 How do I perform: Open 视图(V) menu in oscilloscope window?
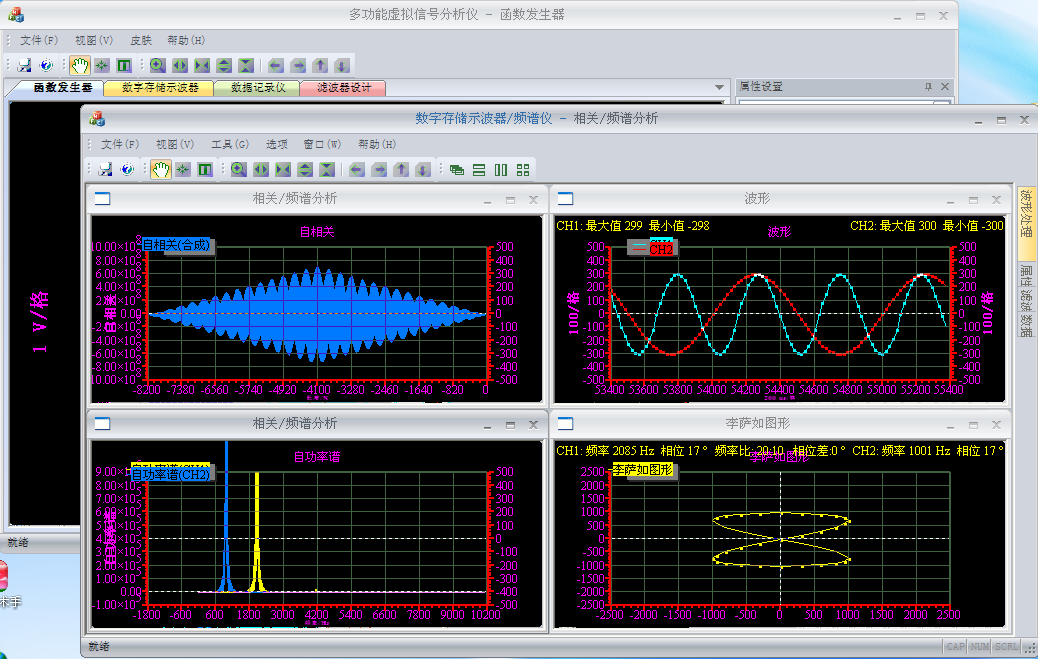point(175,144)
